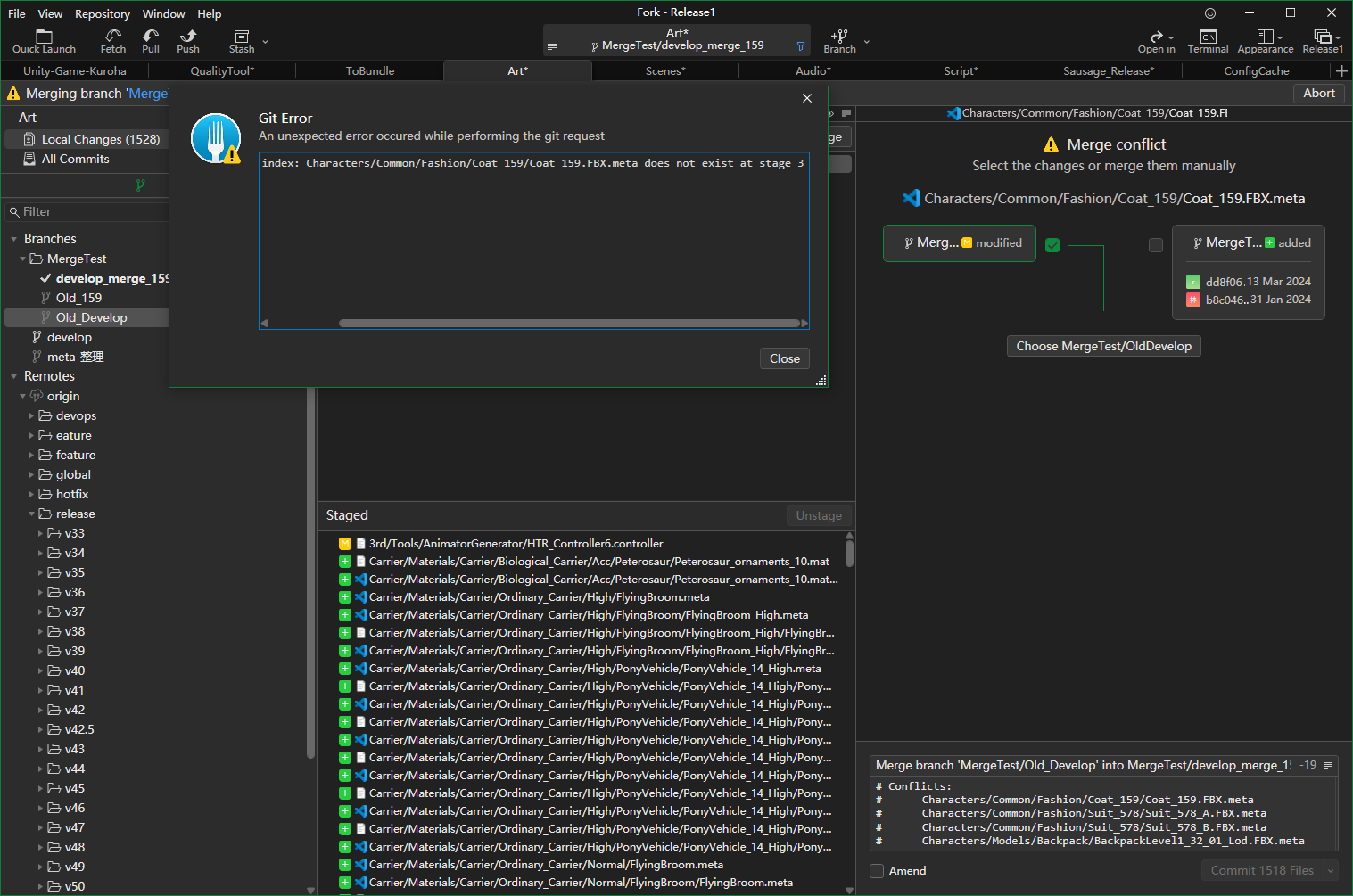Close the Git Error dialog via Close button
Screen dimensions: 1353x896
[x=785, y=358]
